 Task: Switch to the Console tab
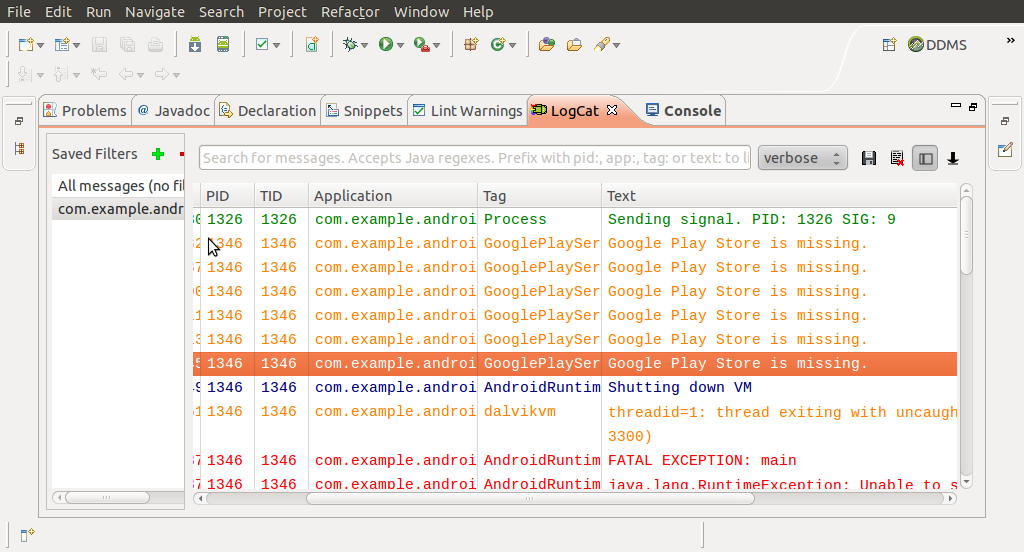(x=684, y=111)
